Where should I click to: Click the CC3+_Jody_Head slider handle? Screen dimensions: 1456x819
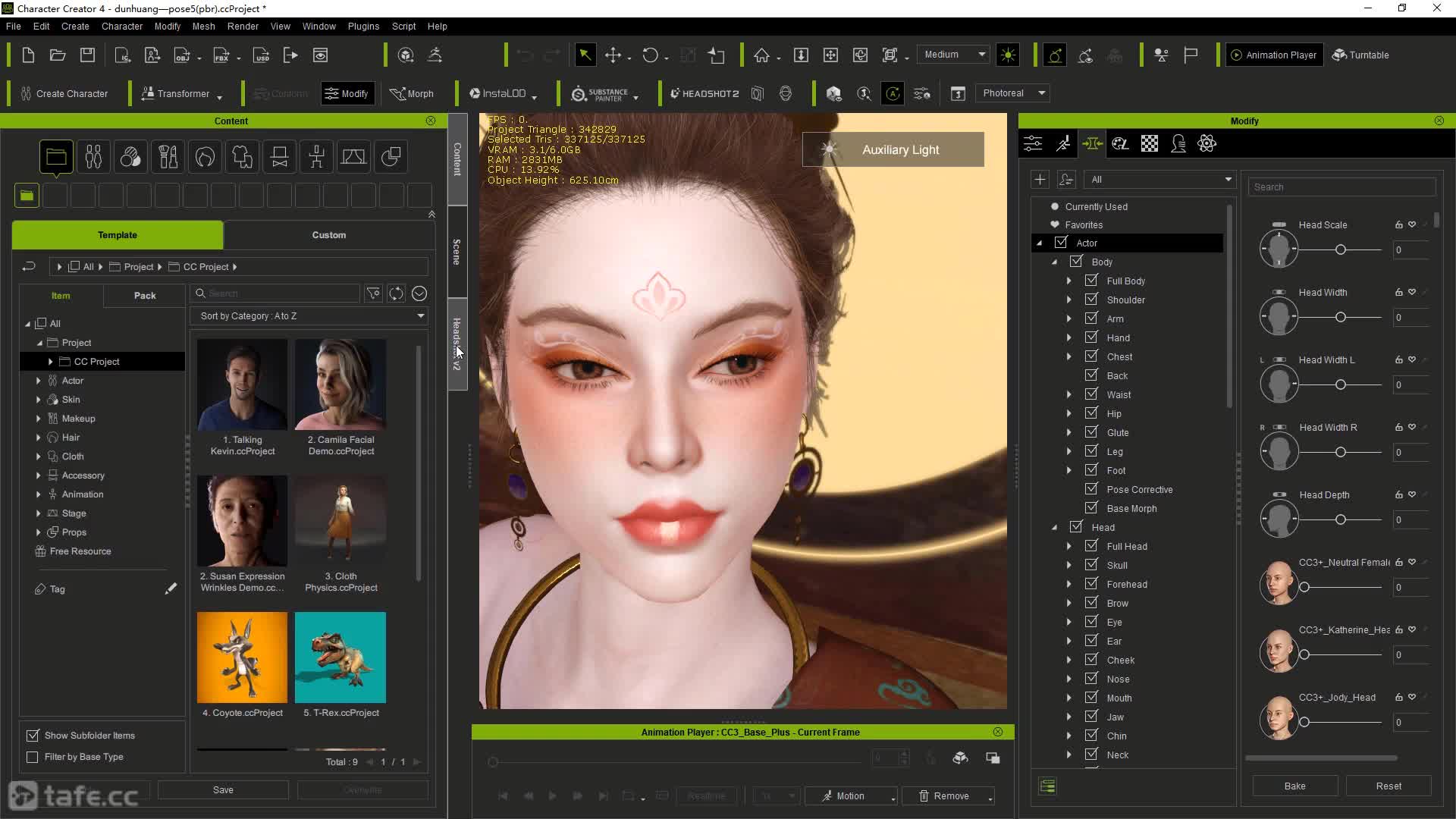pos(1304,722)
